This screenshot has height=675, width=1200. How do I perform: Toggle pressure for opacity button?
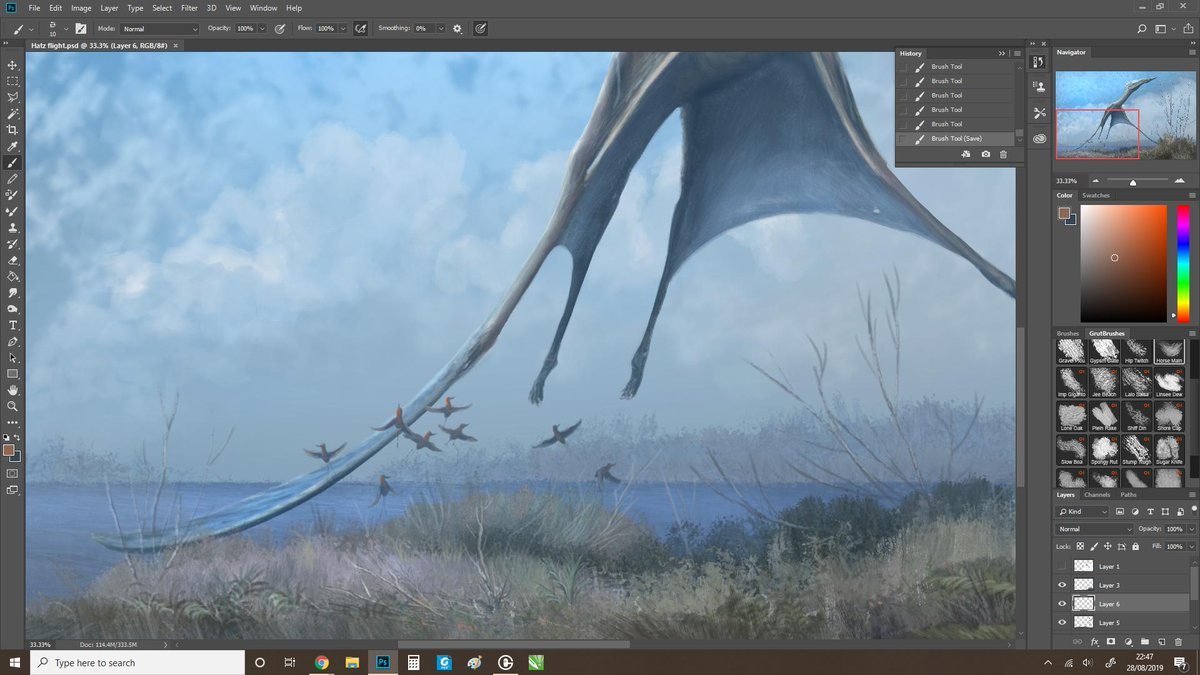click(279, 29)
